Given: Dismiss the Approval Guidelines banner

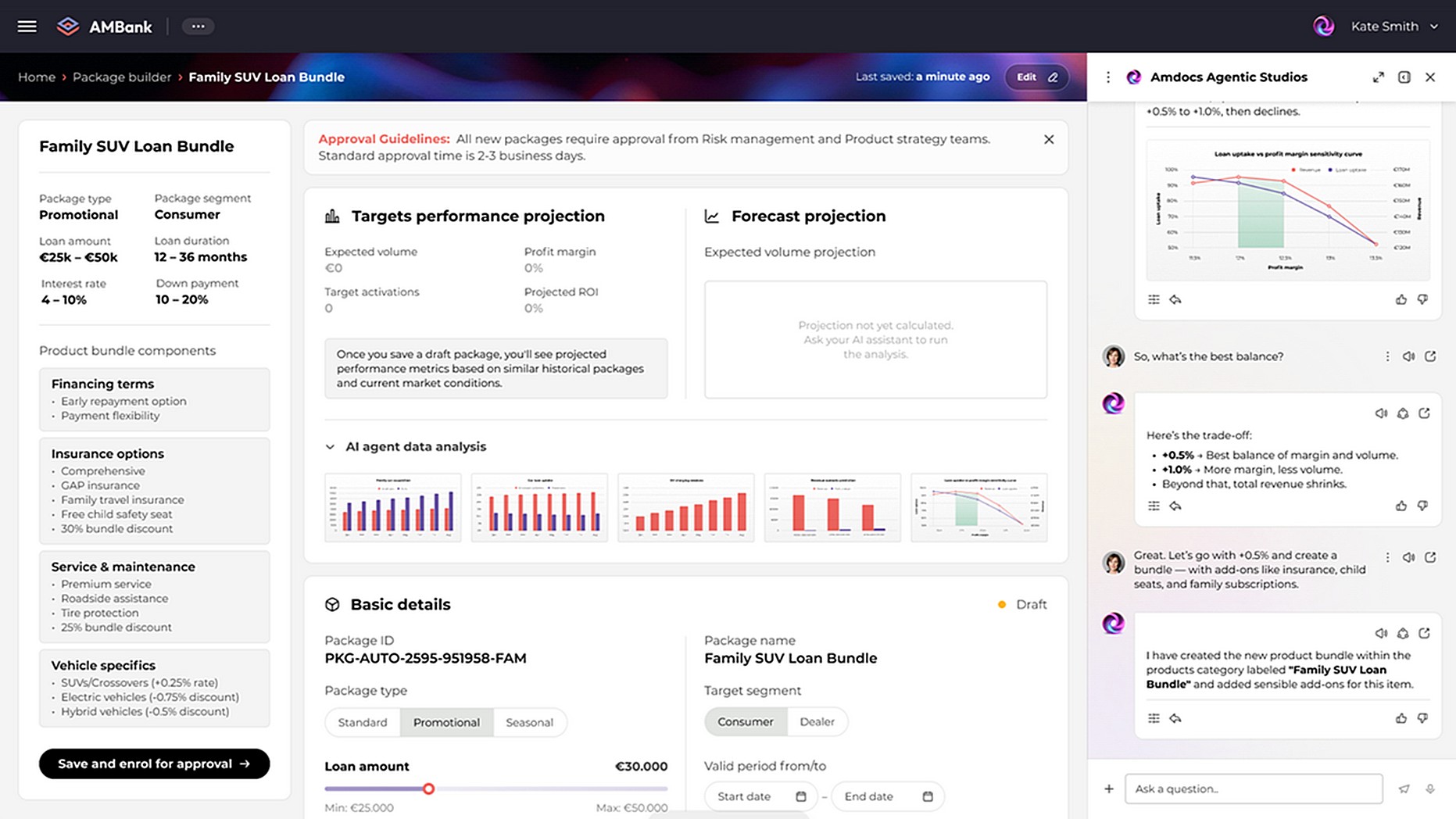Looking at the screenshot, I should 1049,139.
